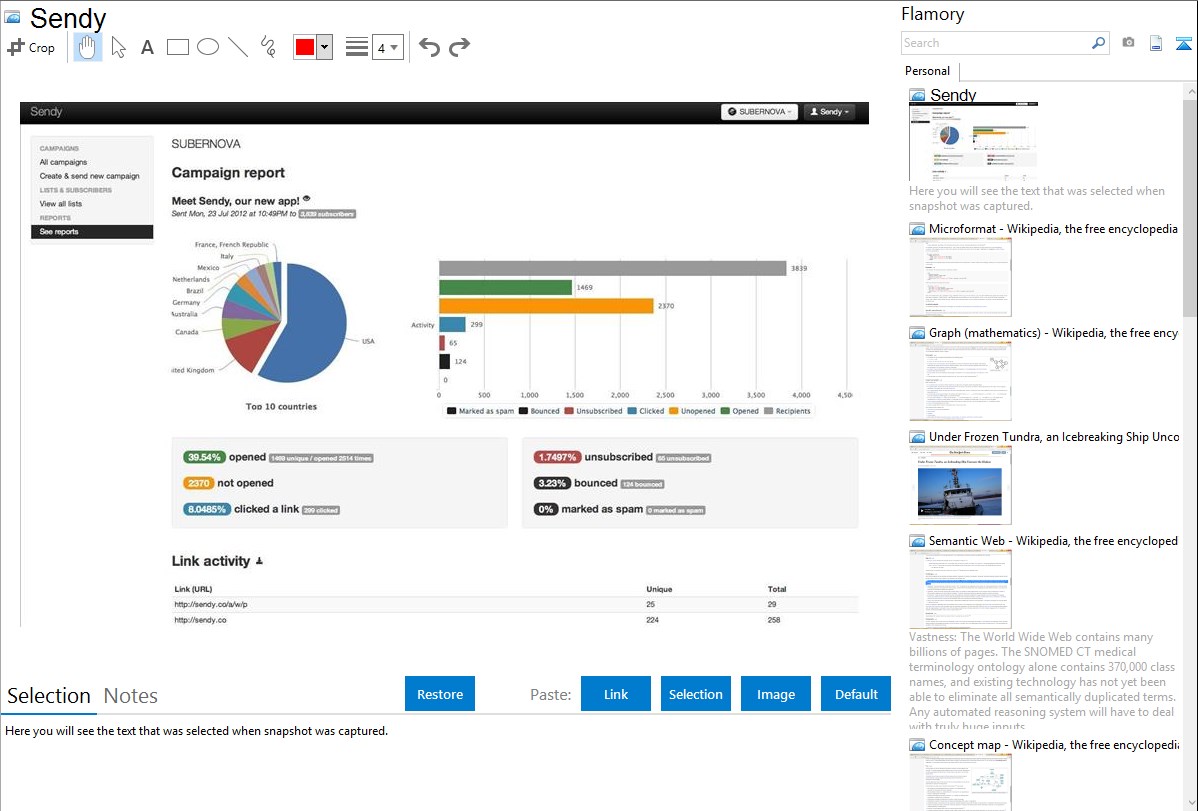Paste as Image
Screen dimensions: 1198x811
point(775,694)
